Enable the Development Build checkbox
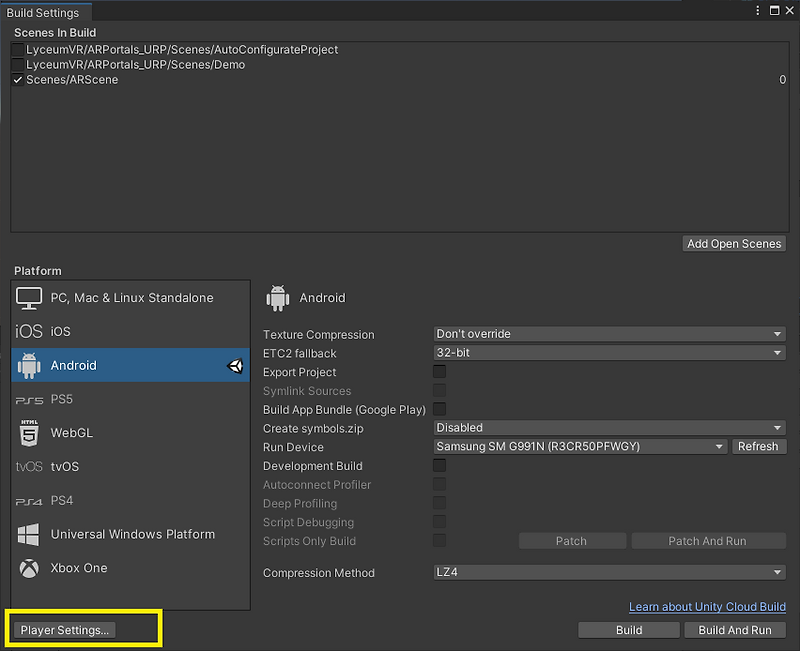The image size is (800, 651). (438, 466)
